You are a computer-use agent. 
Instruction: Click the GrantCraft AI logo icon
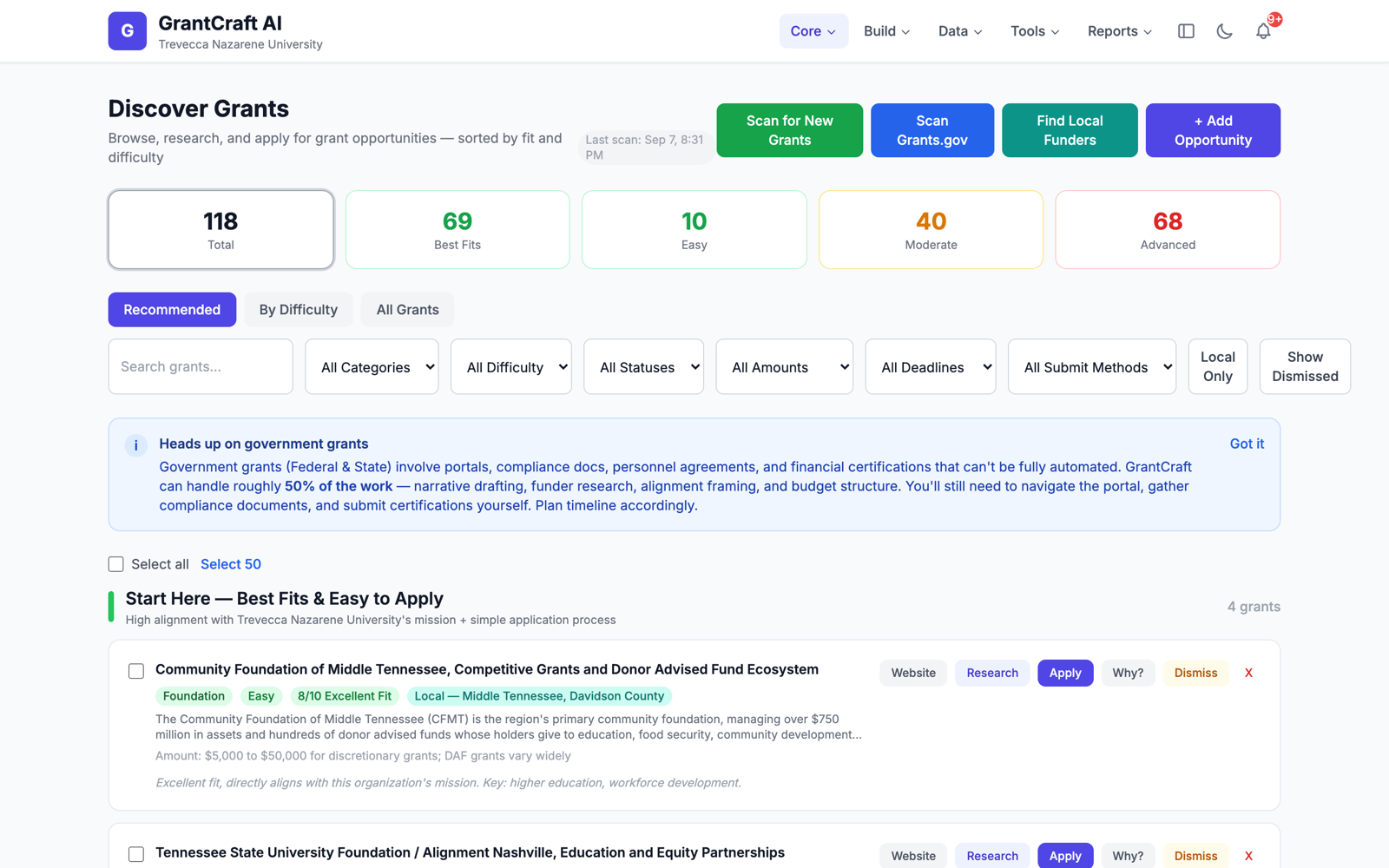[127, 31]
